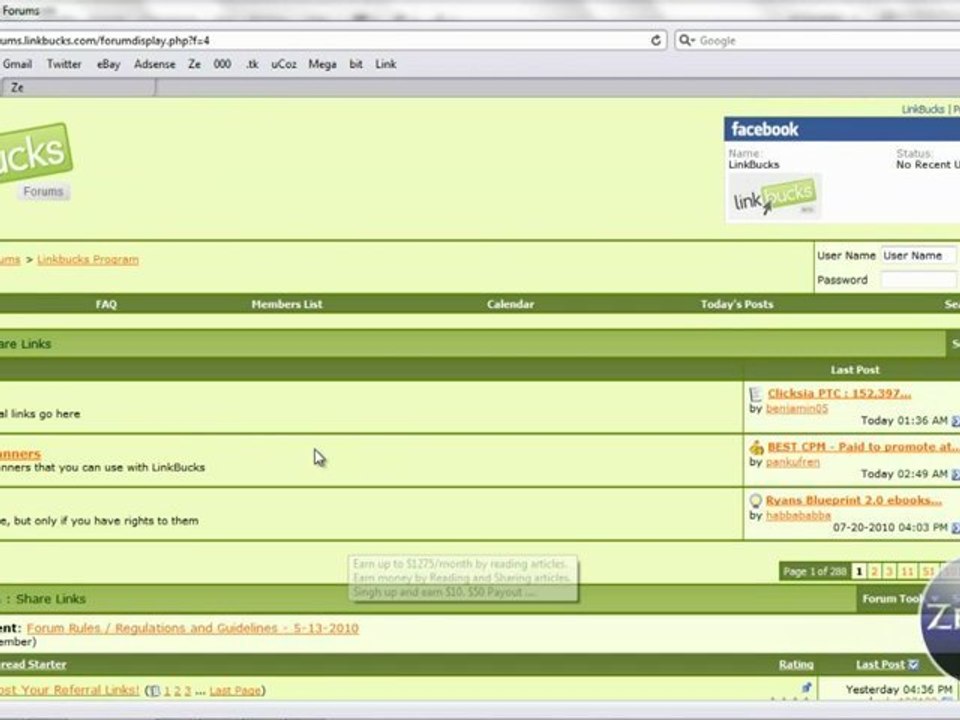Go to page 2 of the forum

874,571
